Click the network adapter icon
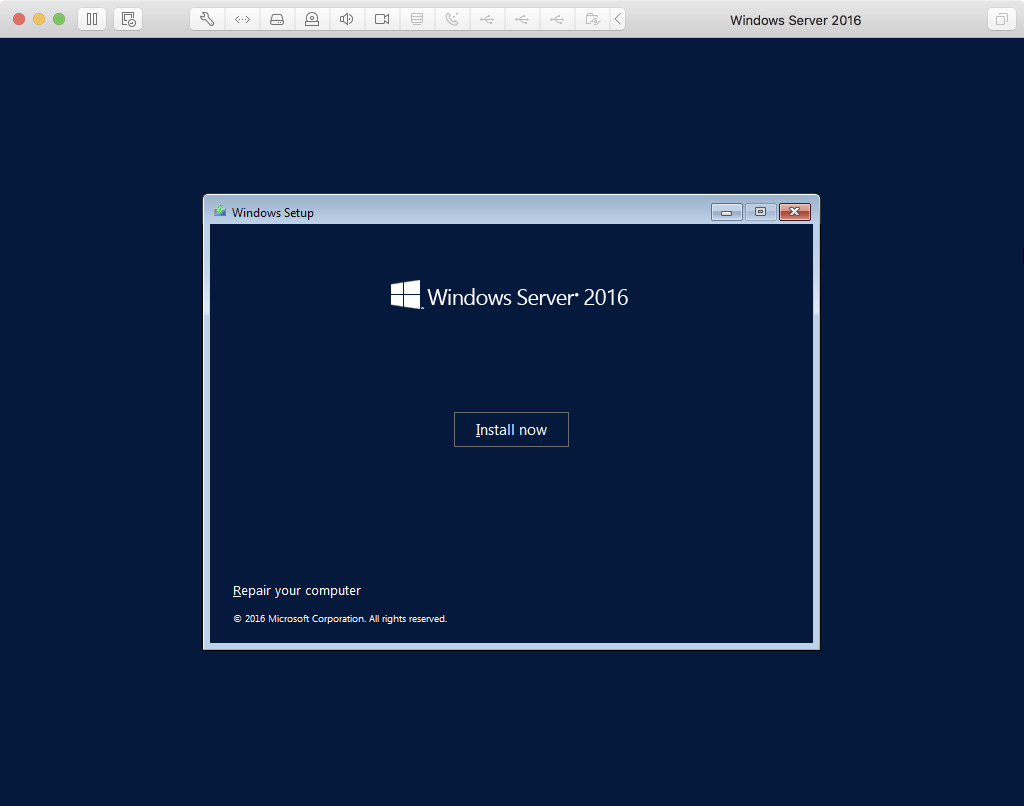1024x806 pixels. [x=242, y=19]
